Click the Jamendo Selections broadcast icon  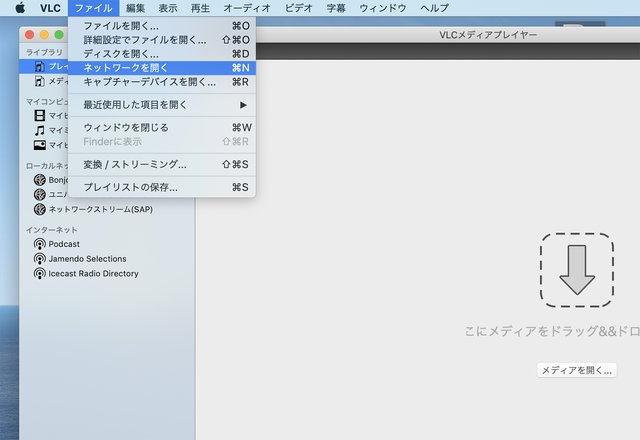pos(40,258)
